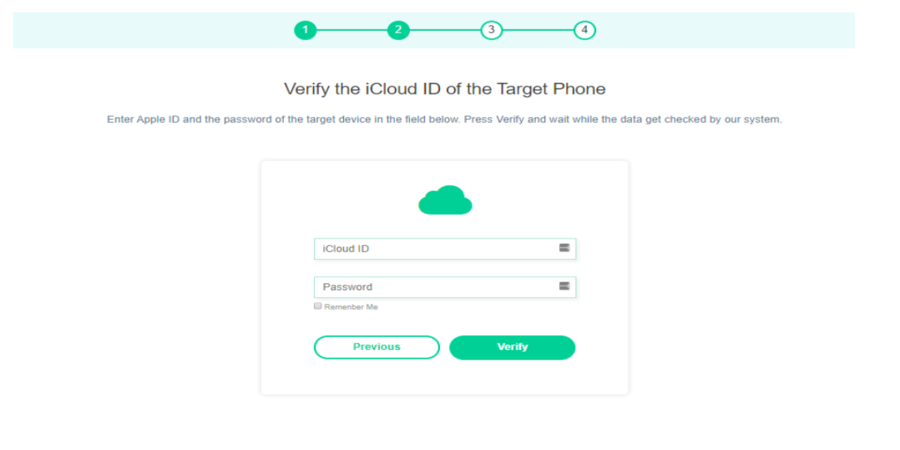Focus the iCloud ID input field
Image resolution: width=900 pixels, height=450 pixels.
445,249
